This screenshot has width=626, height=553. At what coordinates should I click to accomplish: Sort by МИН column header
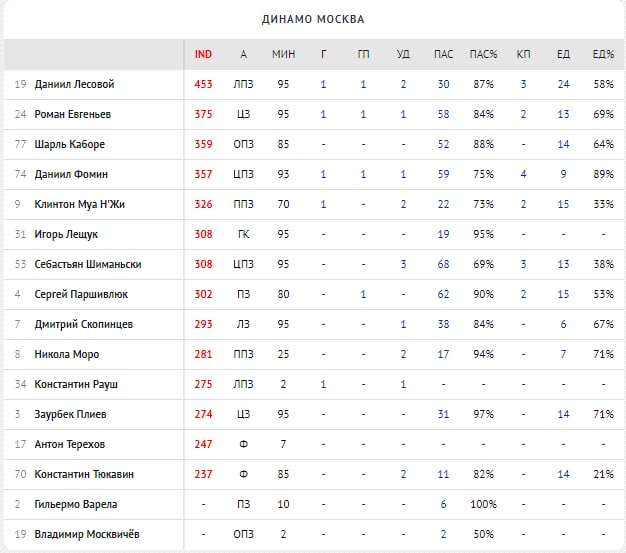283,54
